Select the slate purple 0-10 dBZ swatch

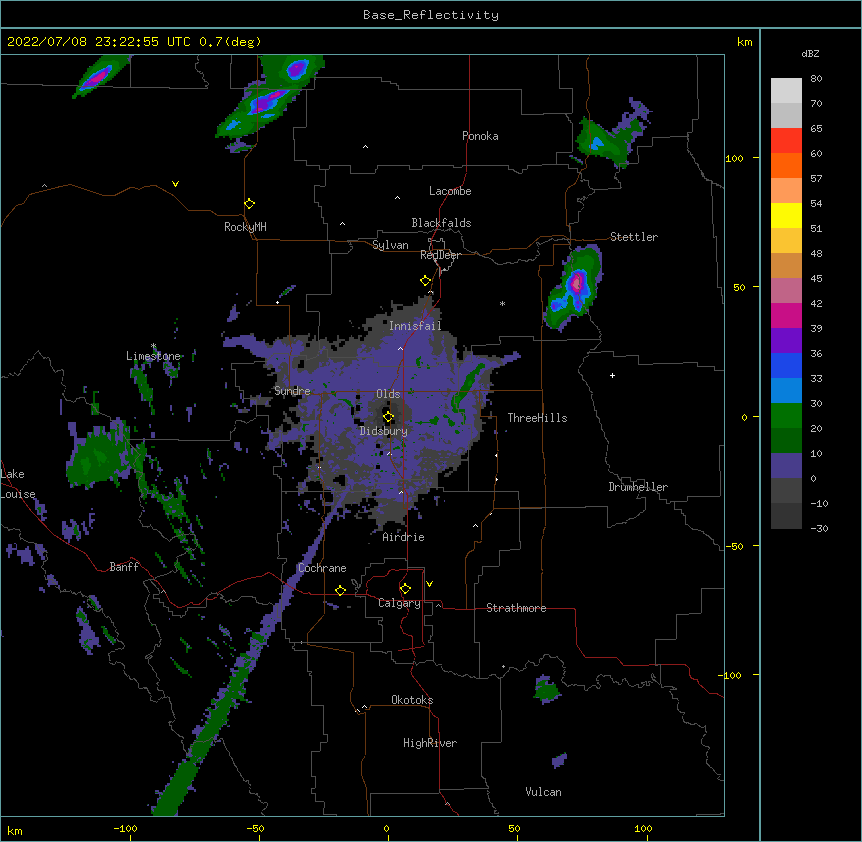(786, 466)
